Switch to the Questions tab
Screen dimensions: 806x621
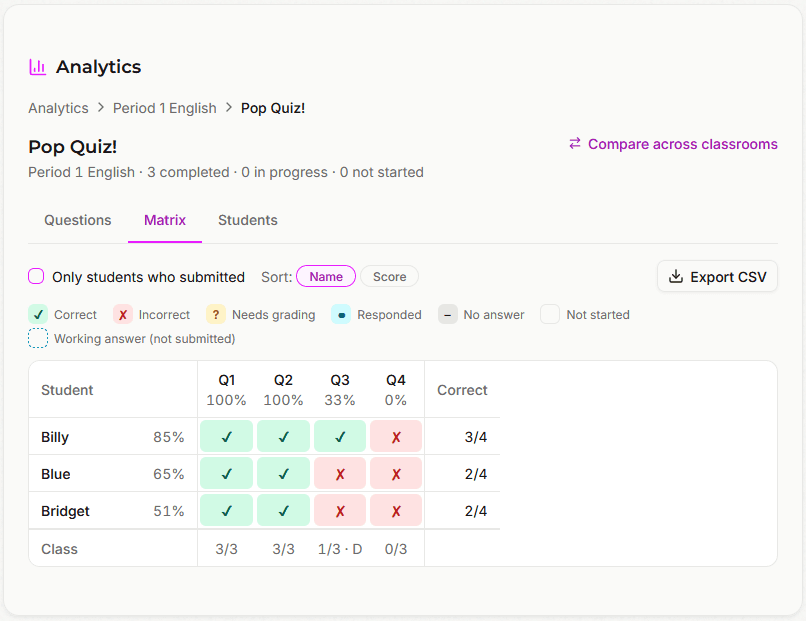[x=78, y=220]
